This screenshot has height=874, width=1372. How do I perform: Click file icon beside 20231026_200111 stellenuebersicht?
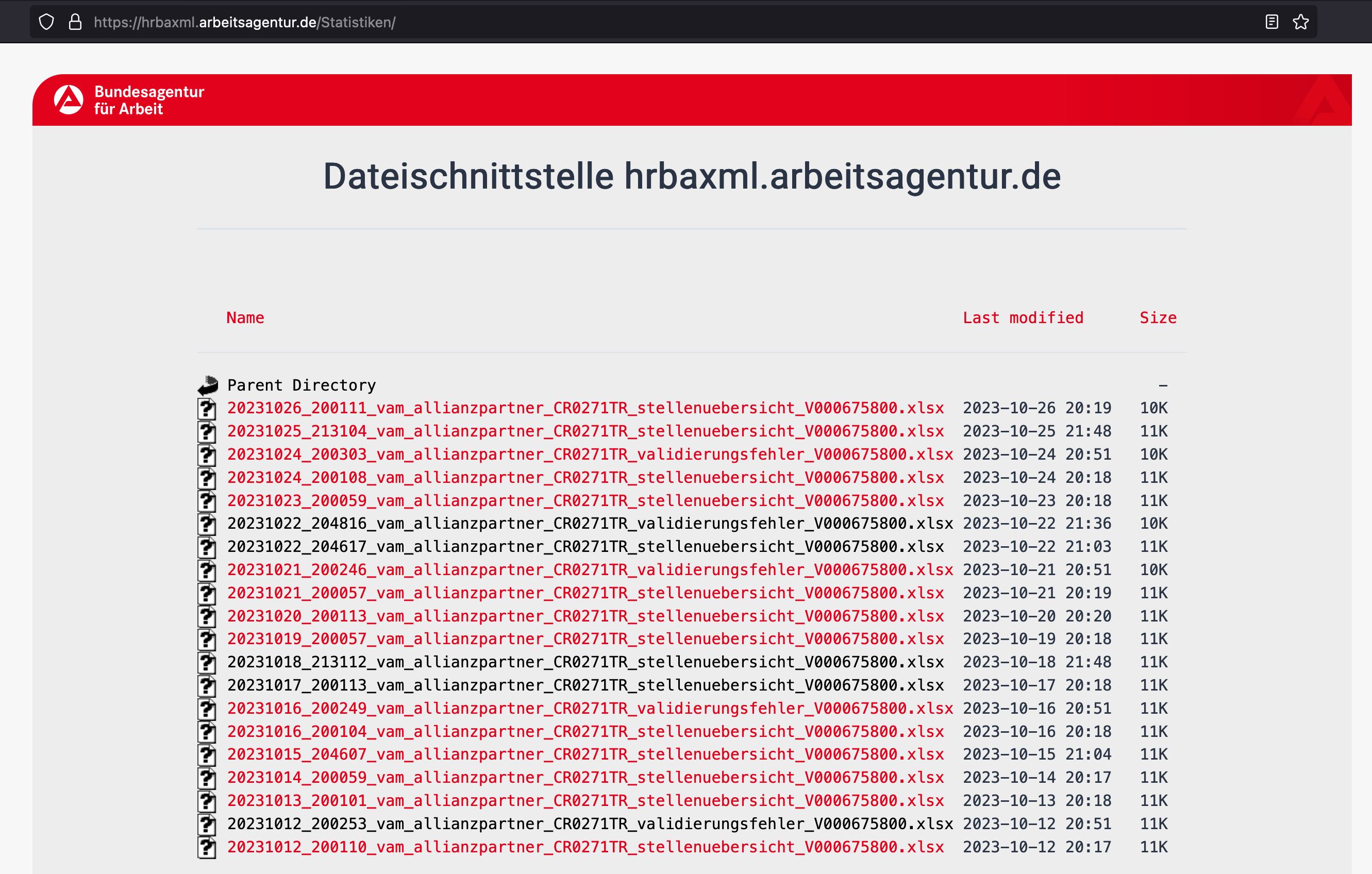click(x=207, y=409)
